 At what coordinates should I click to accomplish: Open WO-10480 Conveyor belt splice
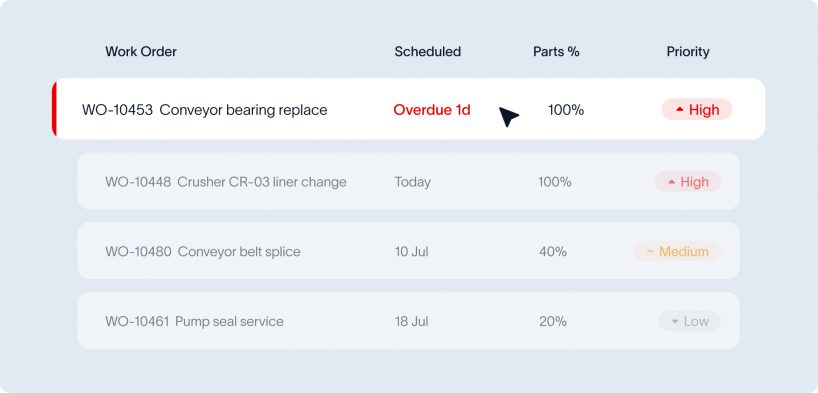pyautogui.click(x=408, y=252)
